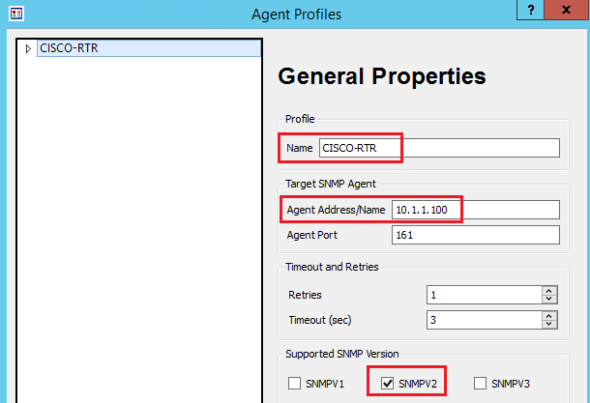Click the Agent Address/Name field
The image size is (590, 403).
pyautogui.click(x=476, y=210)
